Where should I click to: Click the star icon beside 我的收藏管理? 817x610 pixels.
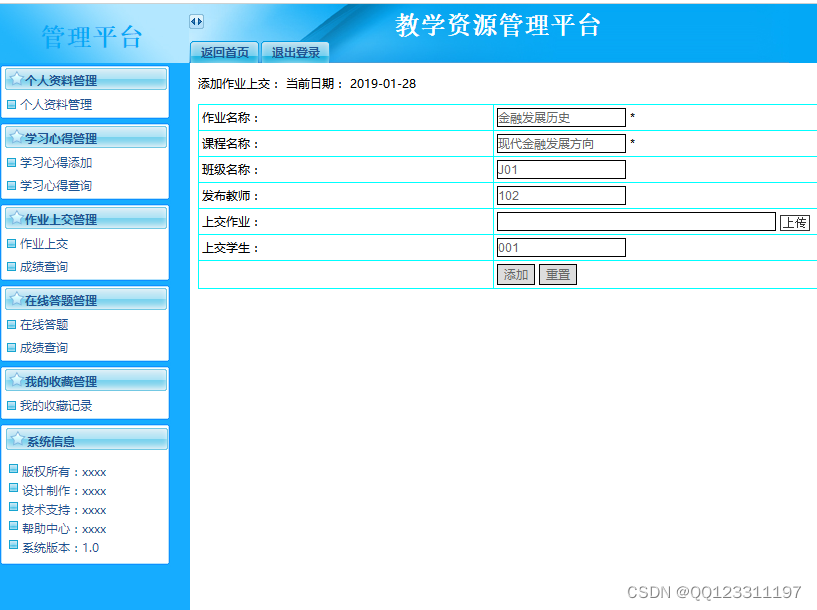(17, 380)
